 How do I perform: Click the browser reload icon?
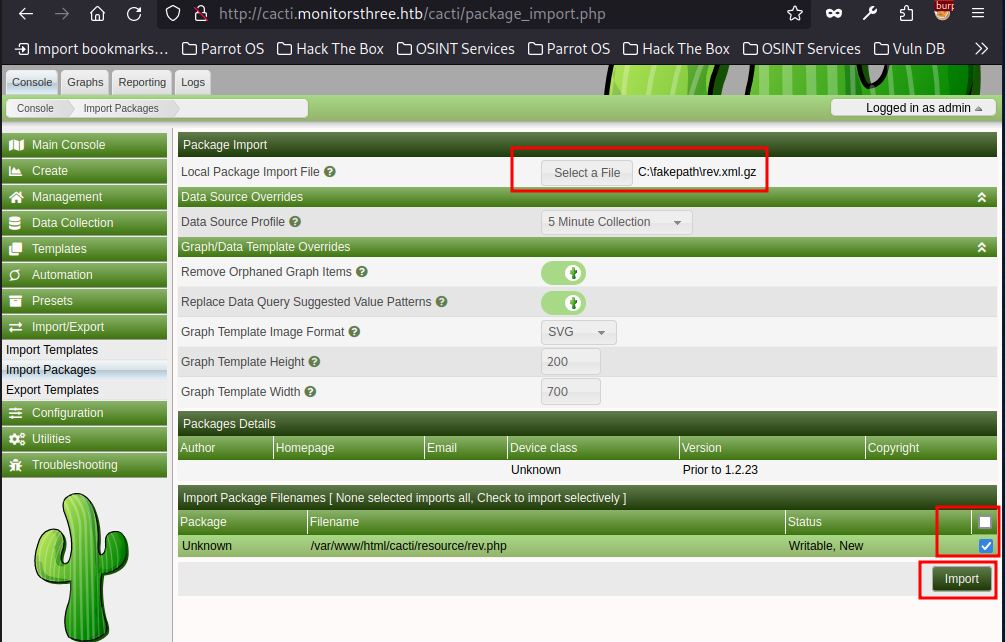pos(133,14)
